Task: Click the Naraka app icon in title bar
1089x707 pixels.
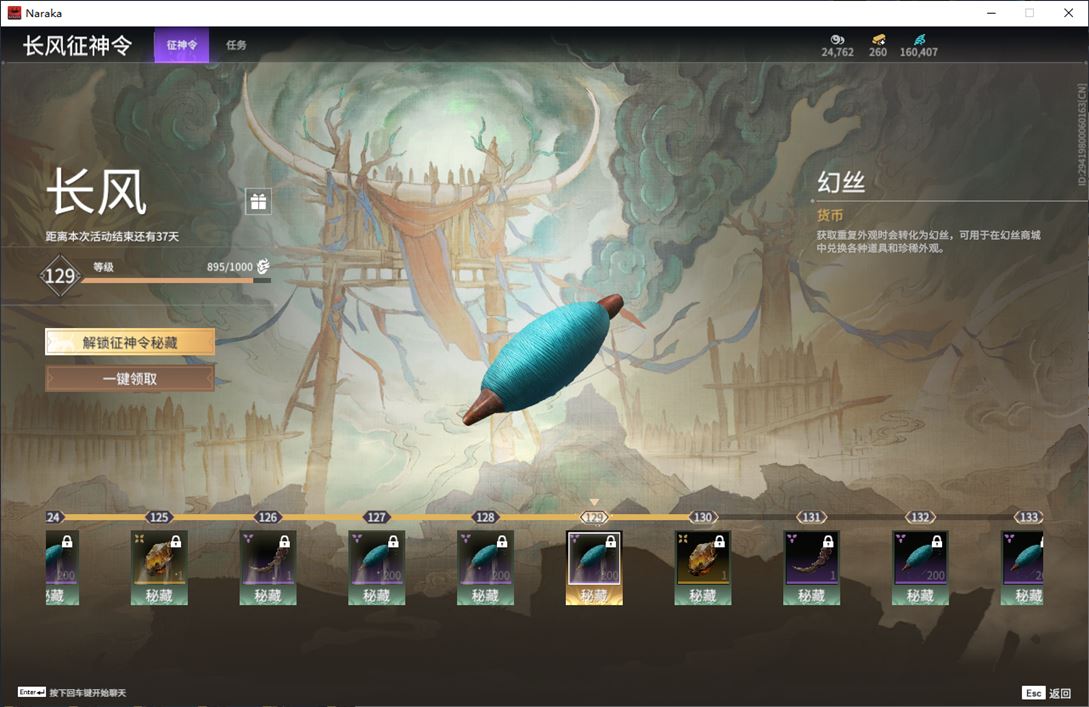Action: pos(14,13)
